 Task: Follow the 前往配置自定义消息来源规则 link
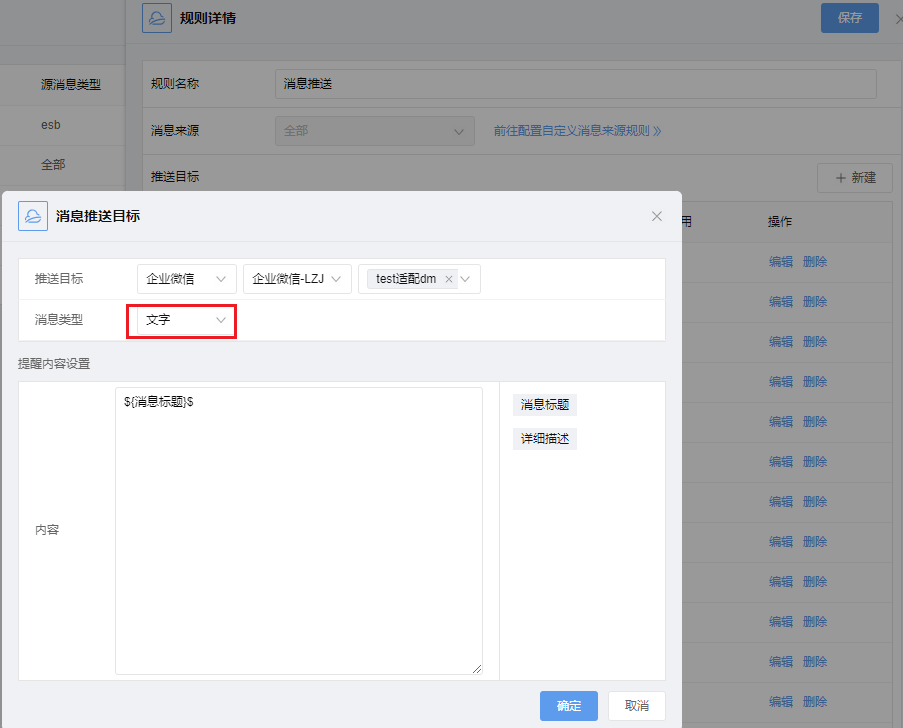[x=577, y=131]
